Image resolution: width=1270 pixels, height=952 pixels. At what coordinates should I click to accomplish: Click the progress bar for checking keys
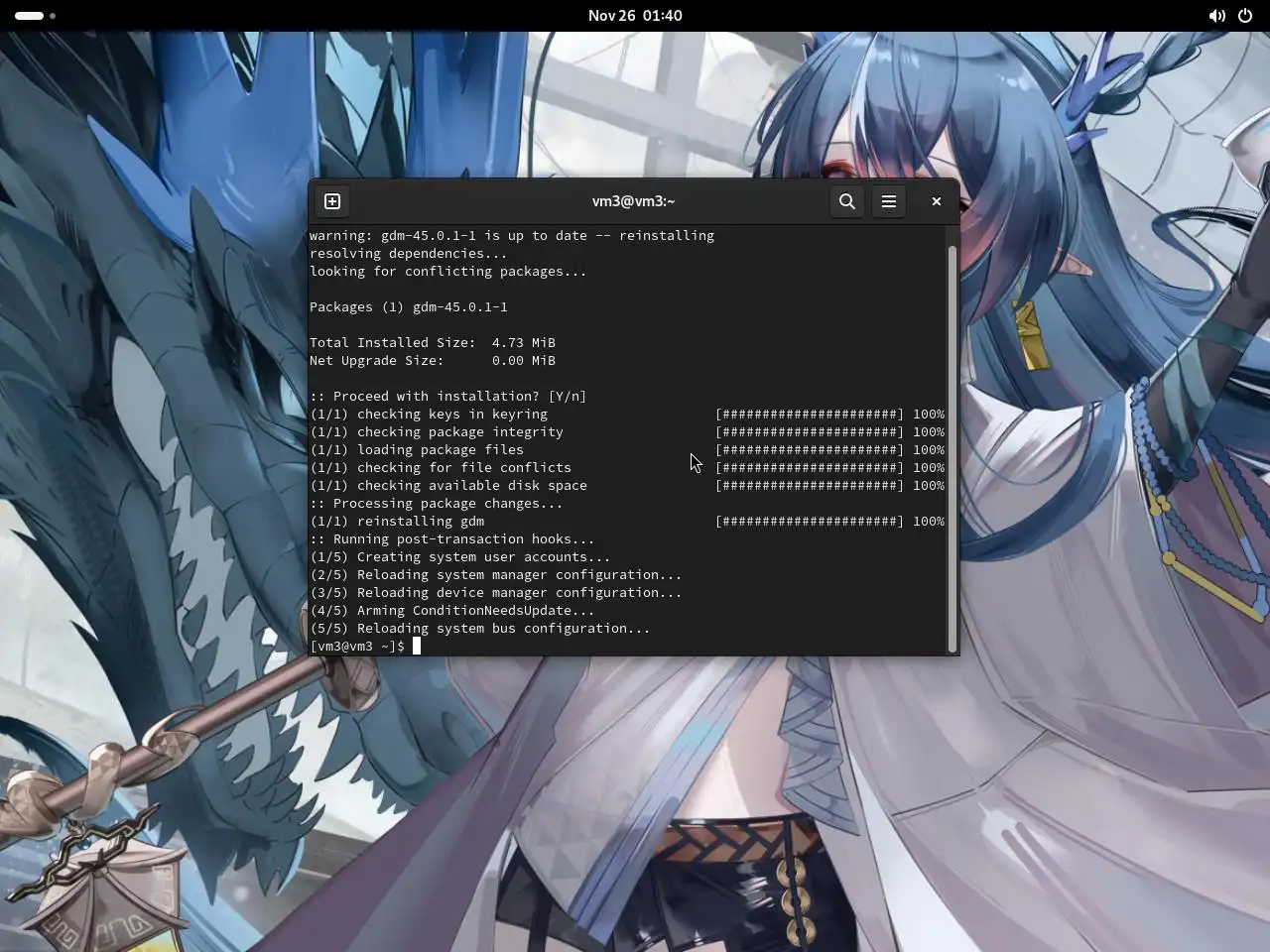810,415
